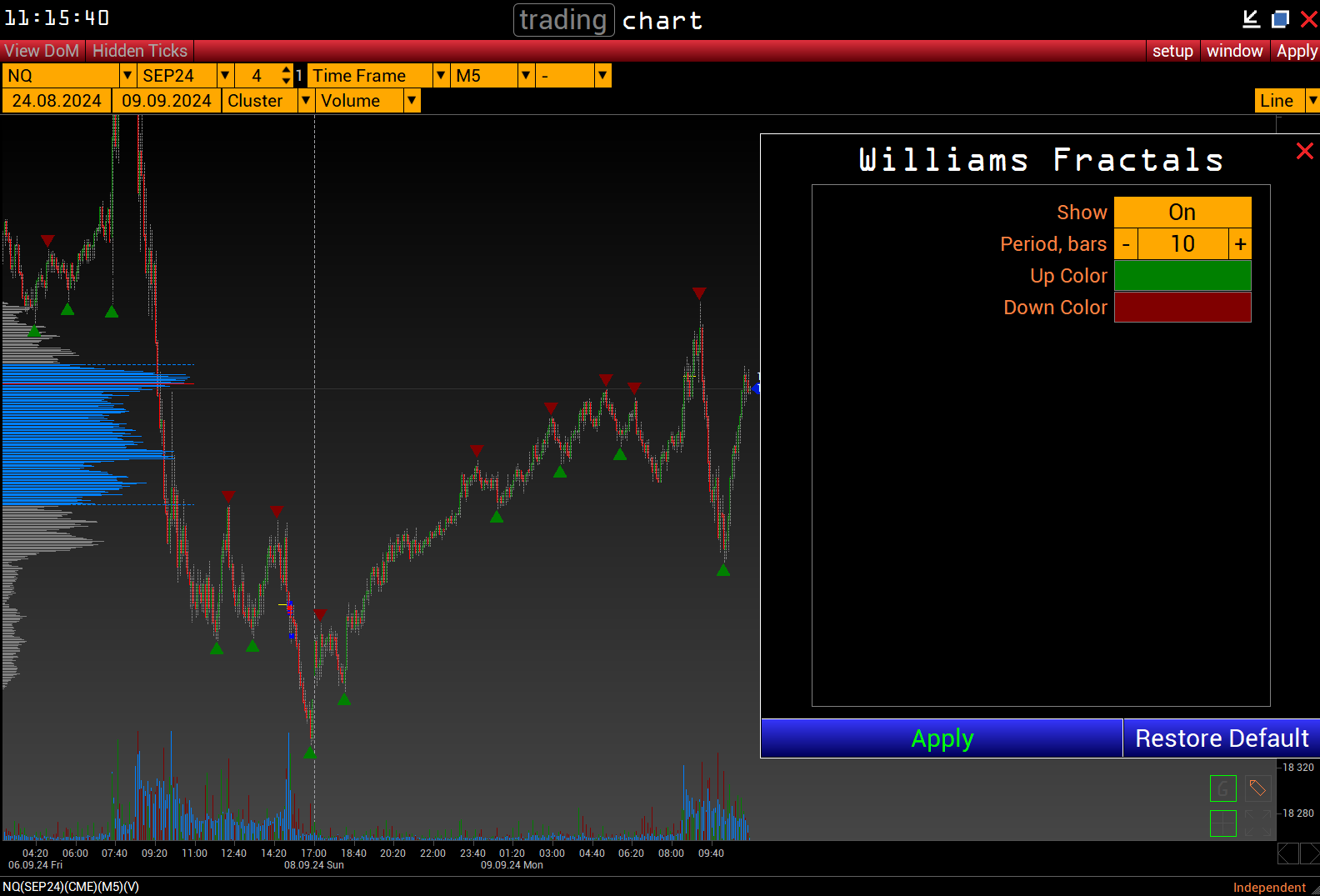Screen dimensions: 1320x896
Task: Open the setup menu
Action: [1172, 51]
